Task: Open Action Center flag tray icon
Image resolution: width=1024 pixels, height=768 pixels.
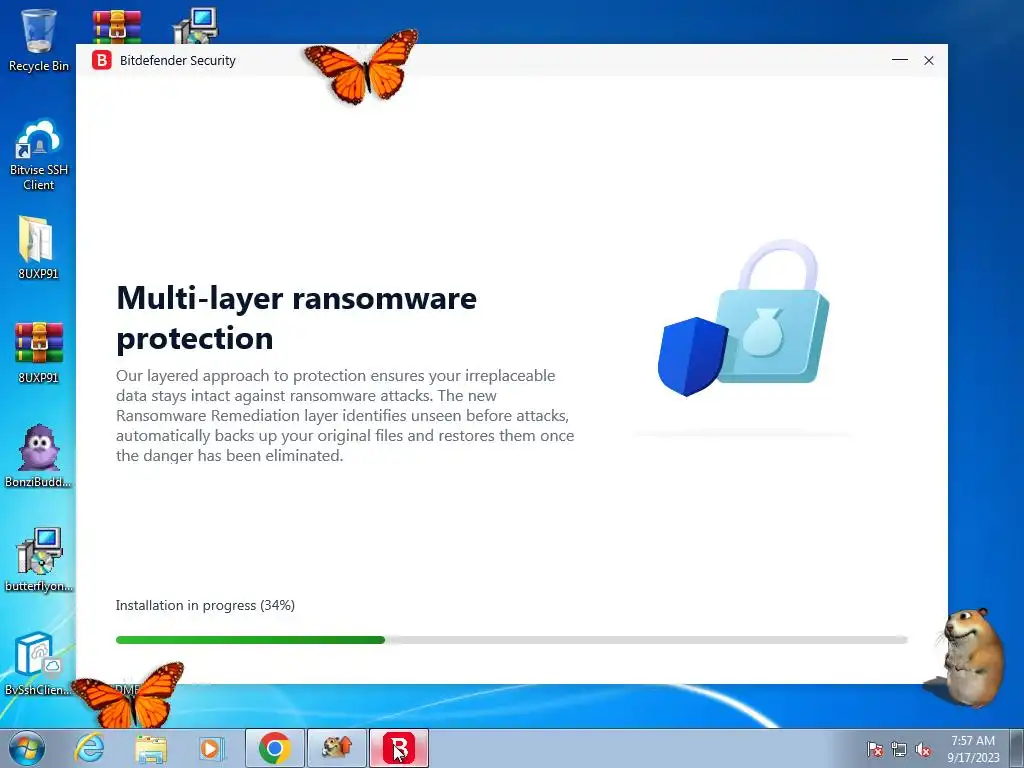Action: pos(875,749)
